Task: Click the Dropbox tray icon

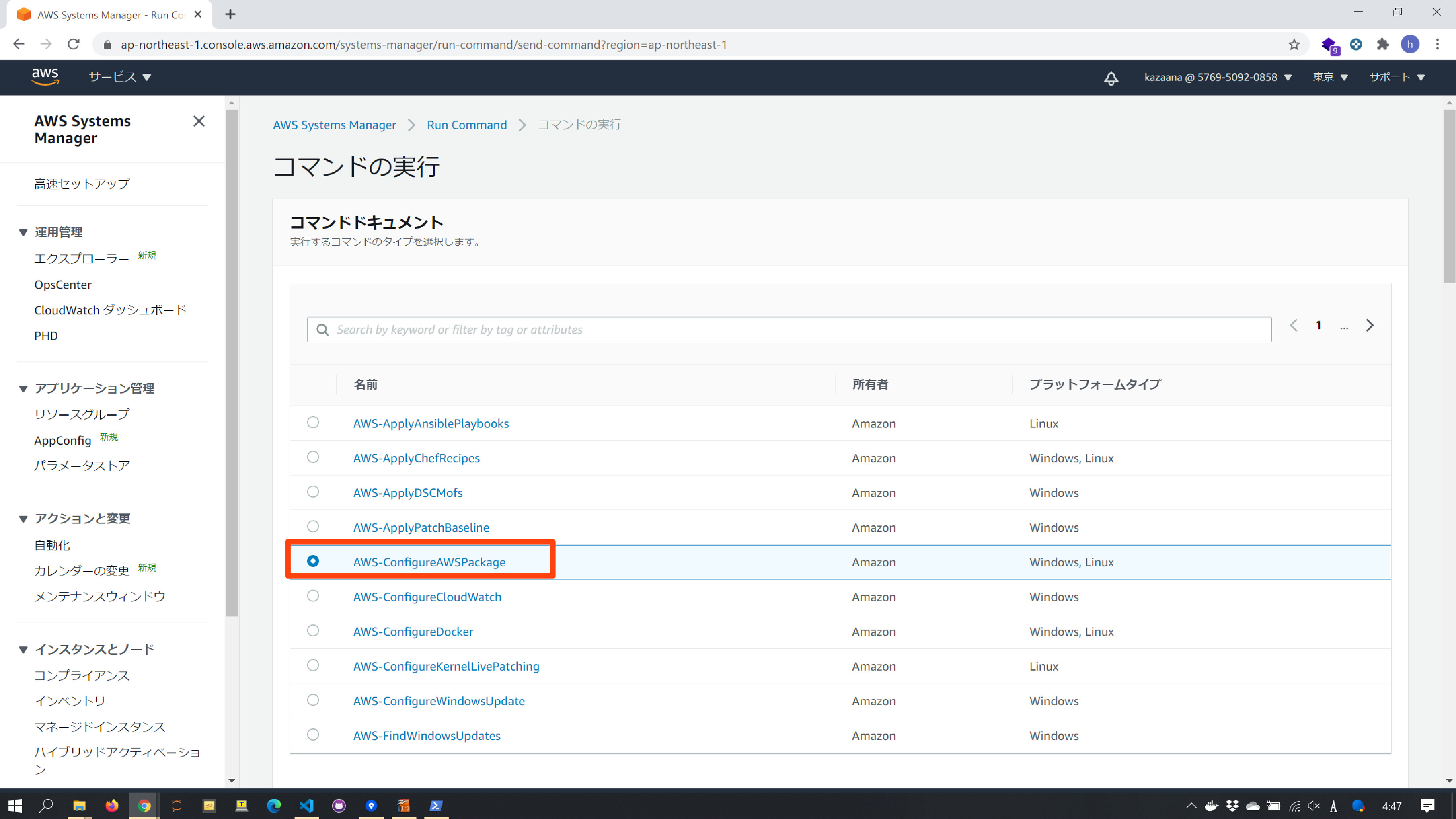Action: pyautogui.click(x=1232, y=806)
